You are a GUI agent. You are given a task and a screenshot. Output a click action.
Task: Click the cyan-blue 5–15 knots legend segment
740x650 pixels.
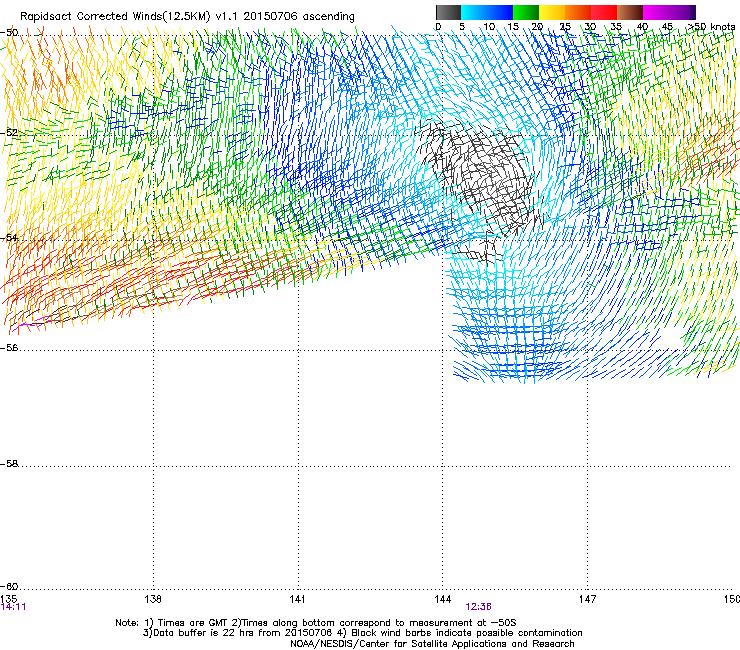(487, 12)
